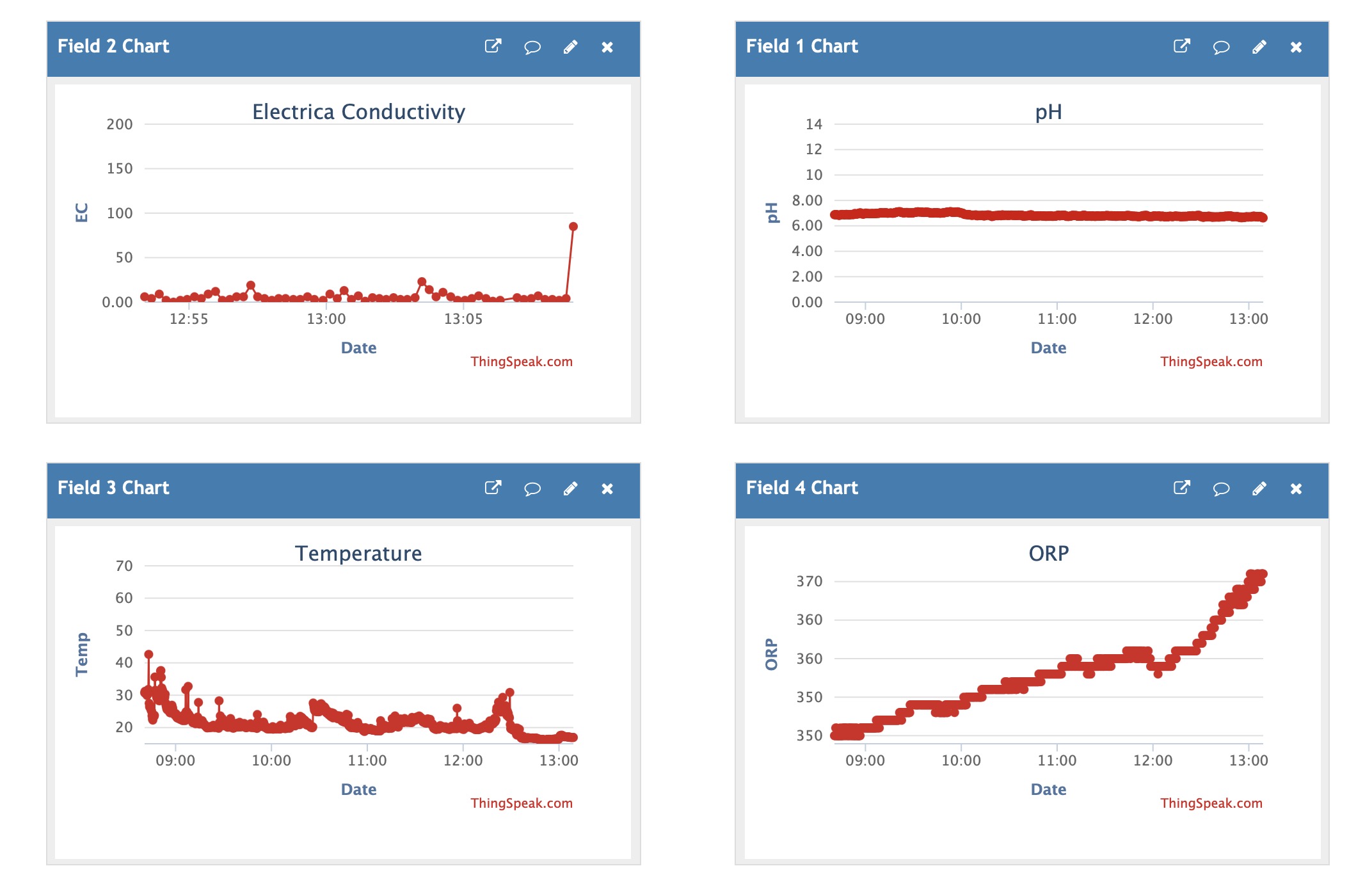The width and height of the screenshot is (1372, 882).
Task: Follow ThingSpeak.com link in Electrica Conductivity chart
Action: click(522, 362)
